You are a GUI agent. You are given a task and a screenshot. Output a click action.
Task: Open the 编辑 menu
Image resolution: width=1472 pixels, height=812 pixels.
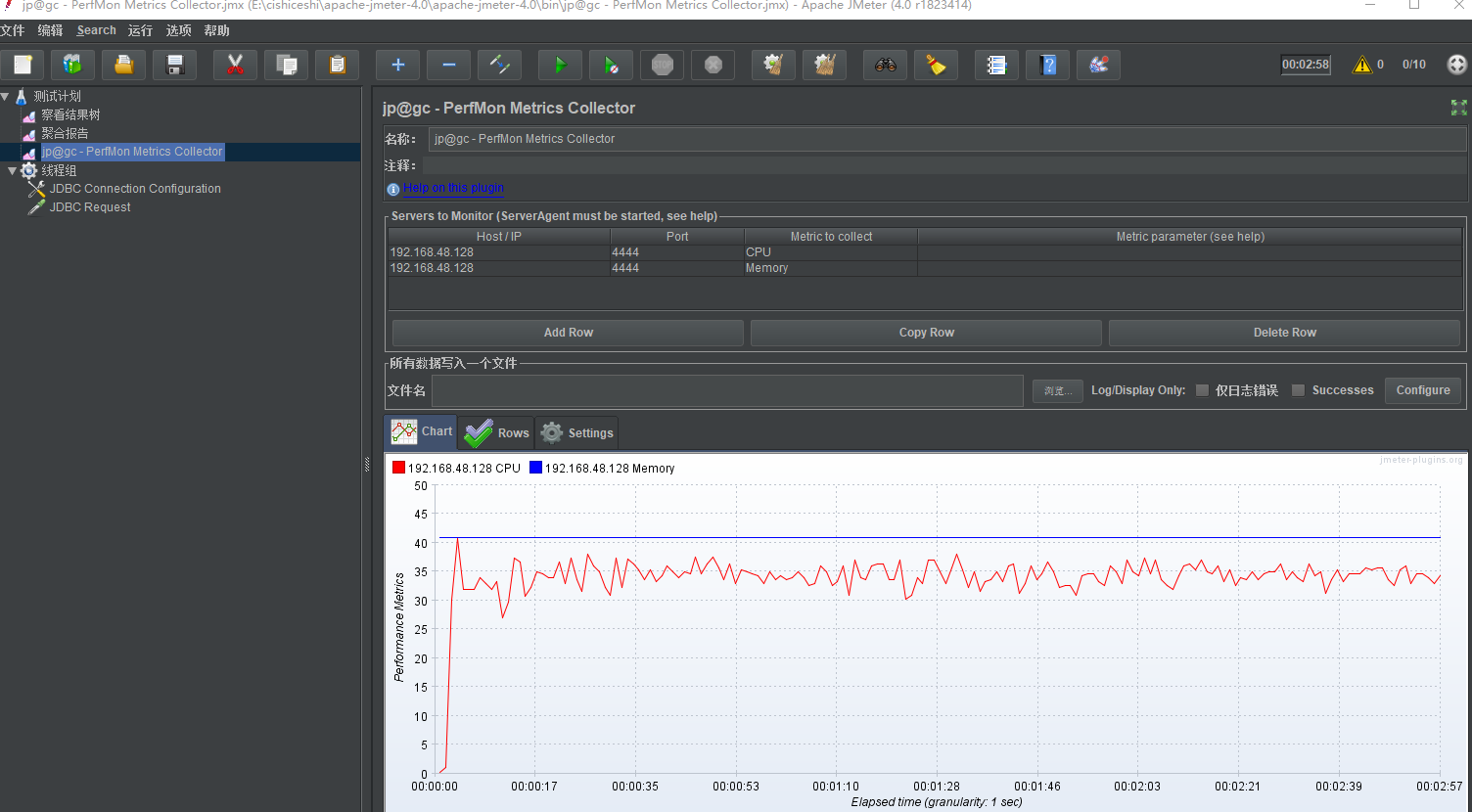(50, 30)
